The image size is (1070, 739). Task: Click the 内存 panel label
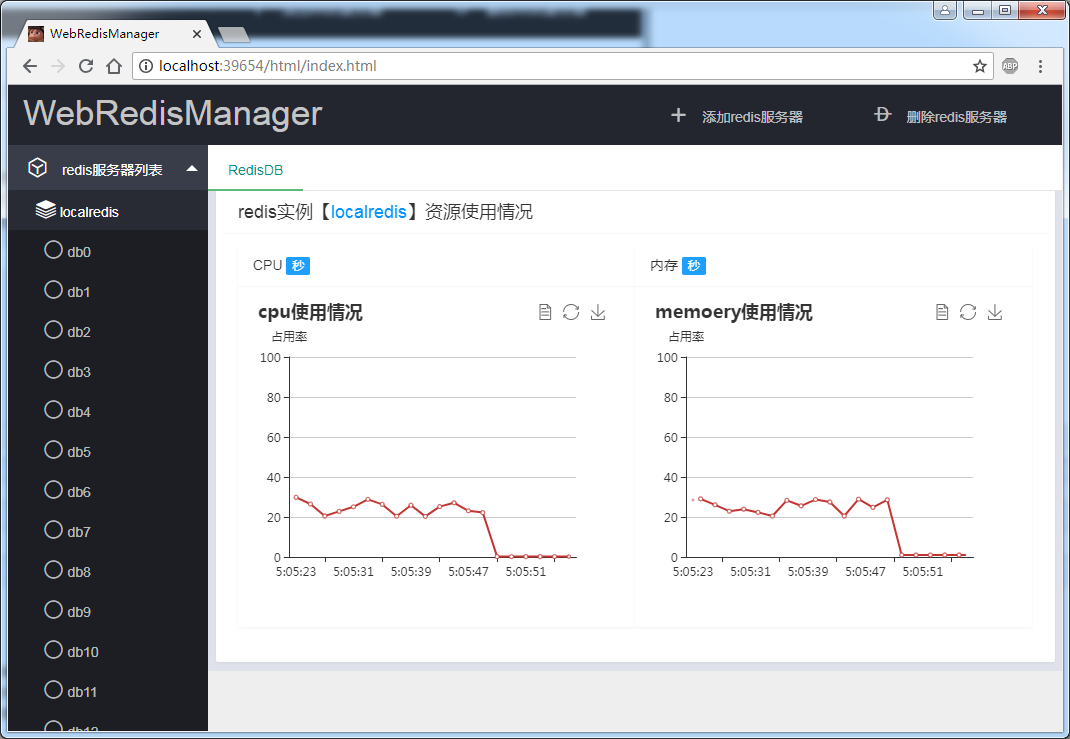click(x=663, y=265)
